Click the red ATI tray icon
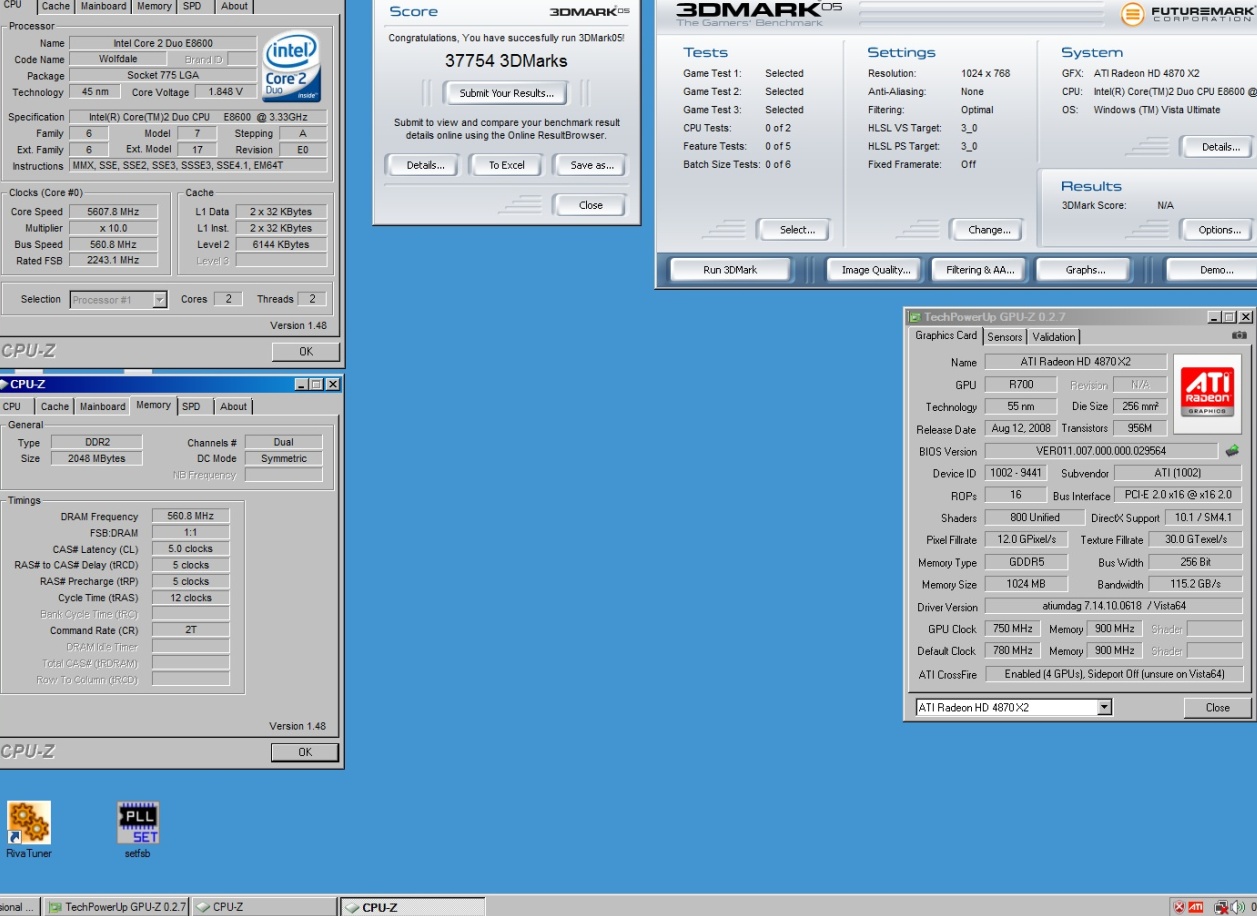The height and width of the screenshot is (916, 1257). click(1195, 907)
